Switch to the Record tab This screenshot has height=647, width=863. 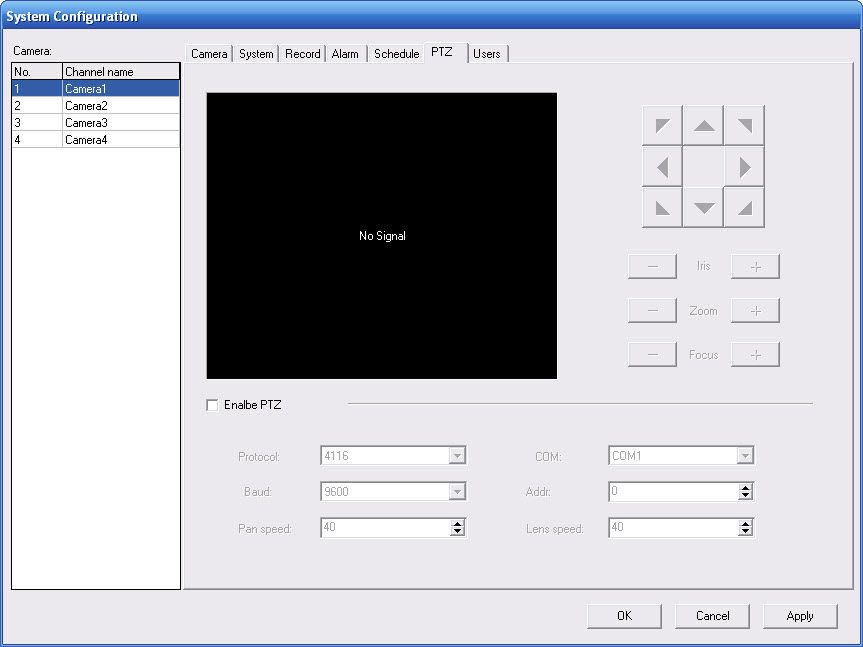[x=302, y=54]
